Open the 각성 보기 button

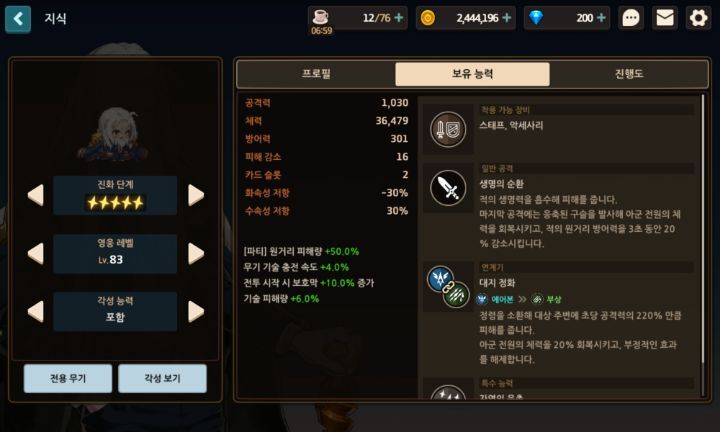[163, 378]
